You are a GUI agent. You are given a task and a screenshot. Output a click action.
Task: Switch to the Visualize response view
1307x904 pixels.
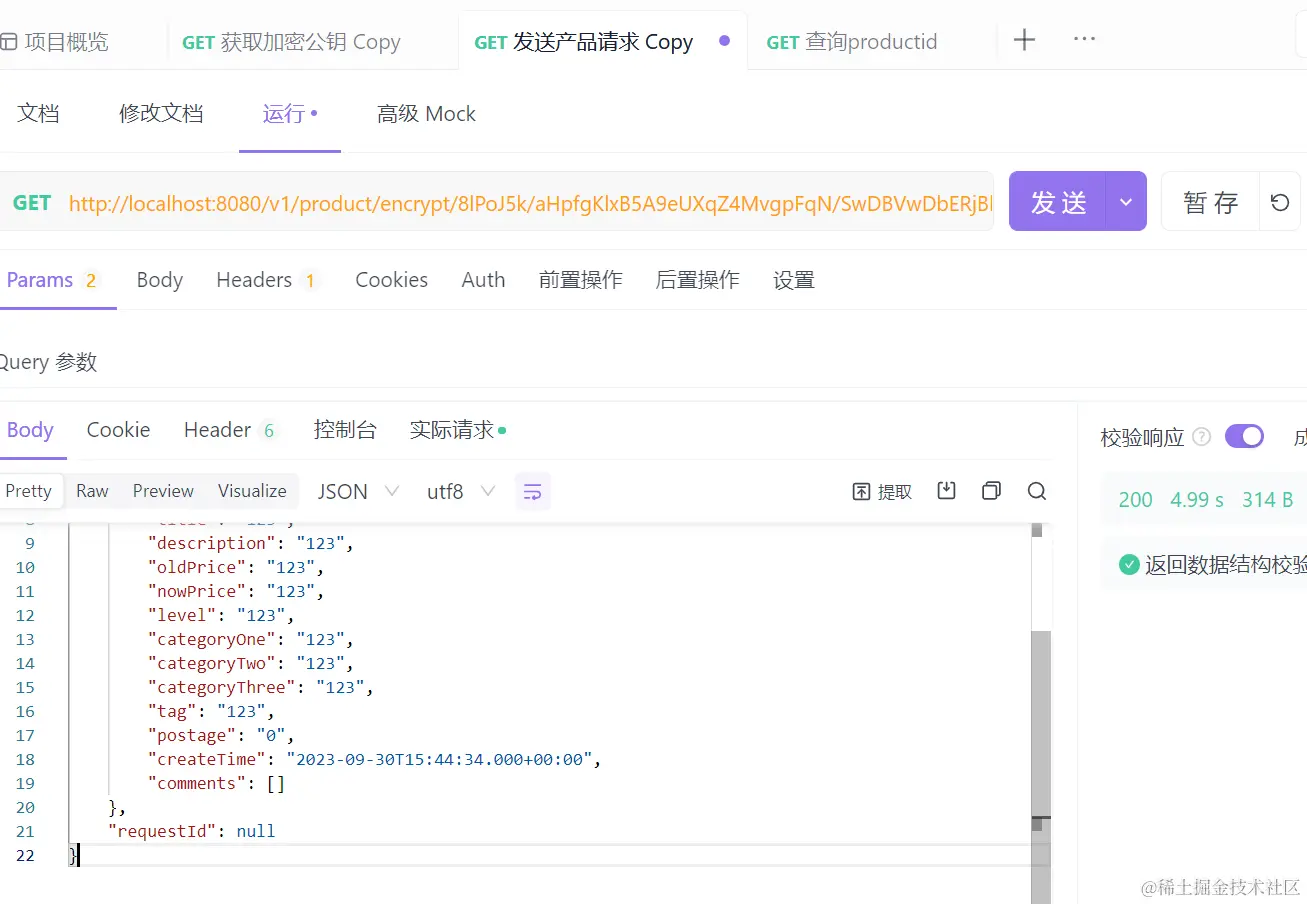252,491
